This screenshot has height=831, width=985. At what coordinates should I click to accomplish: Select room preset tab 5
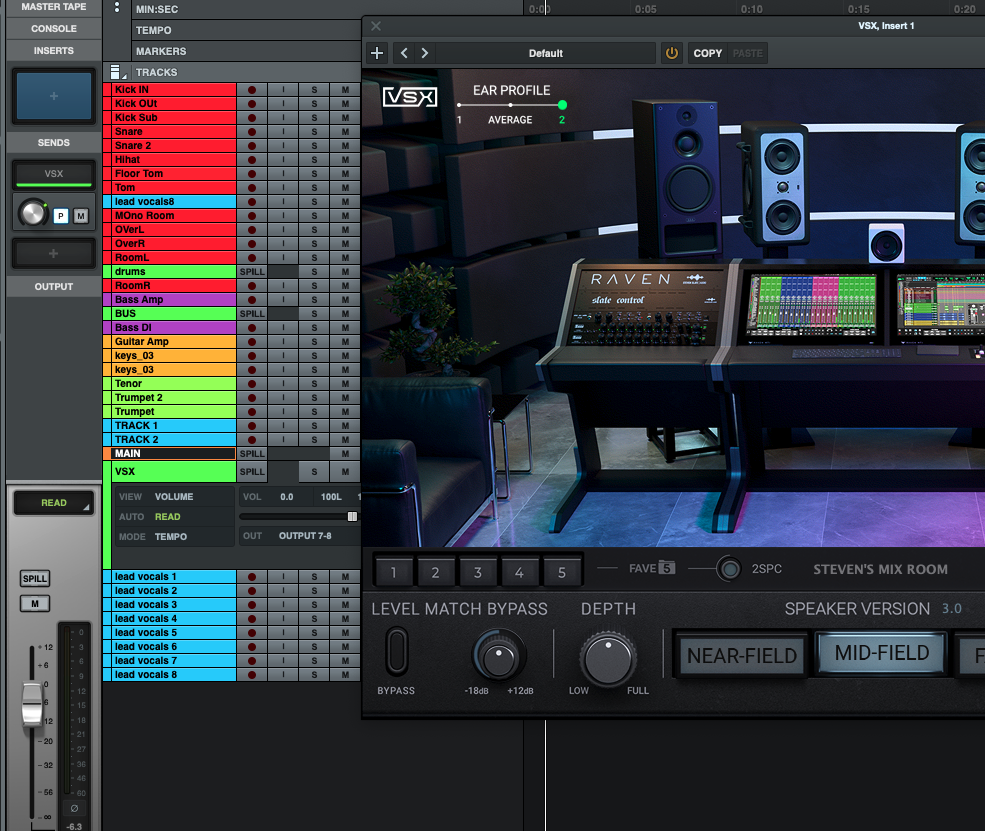pos(562,572)
